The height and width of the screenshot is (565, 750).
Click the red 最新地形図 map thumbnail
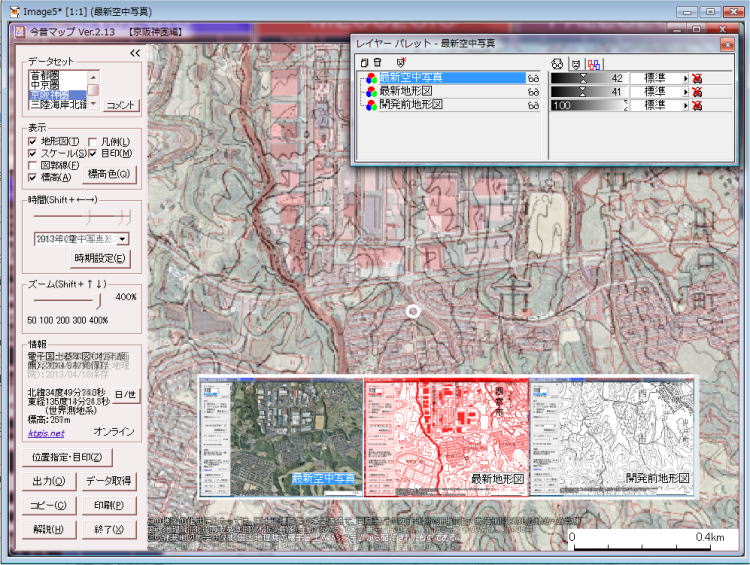pyautogui.click(x=447, y=437)
